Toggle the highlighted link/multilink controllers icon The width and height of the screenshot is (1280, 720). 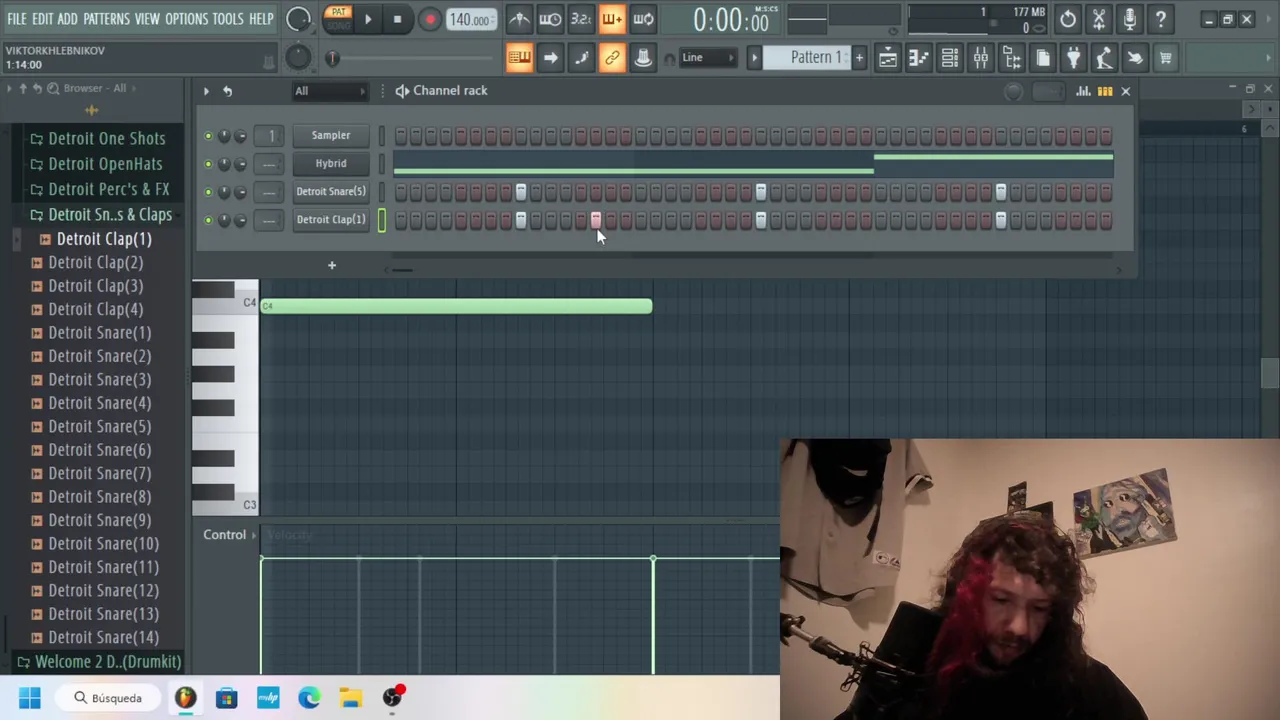coord(612,58)
